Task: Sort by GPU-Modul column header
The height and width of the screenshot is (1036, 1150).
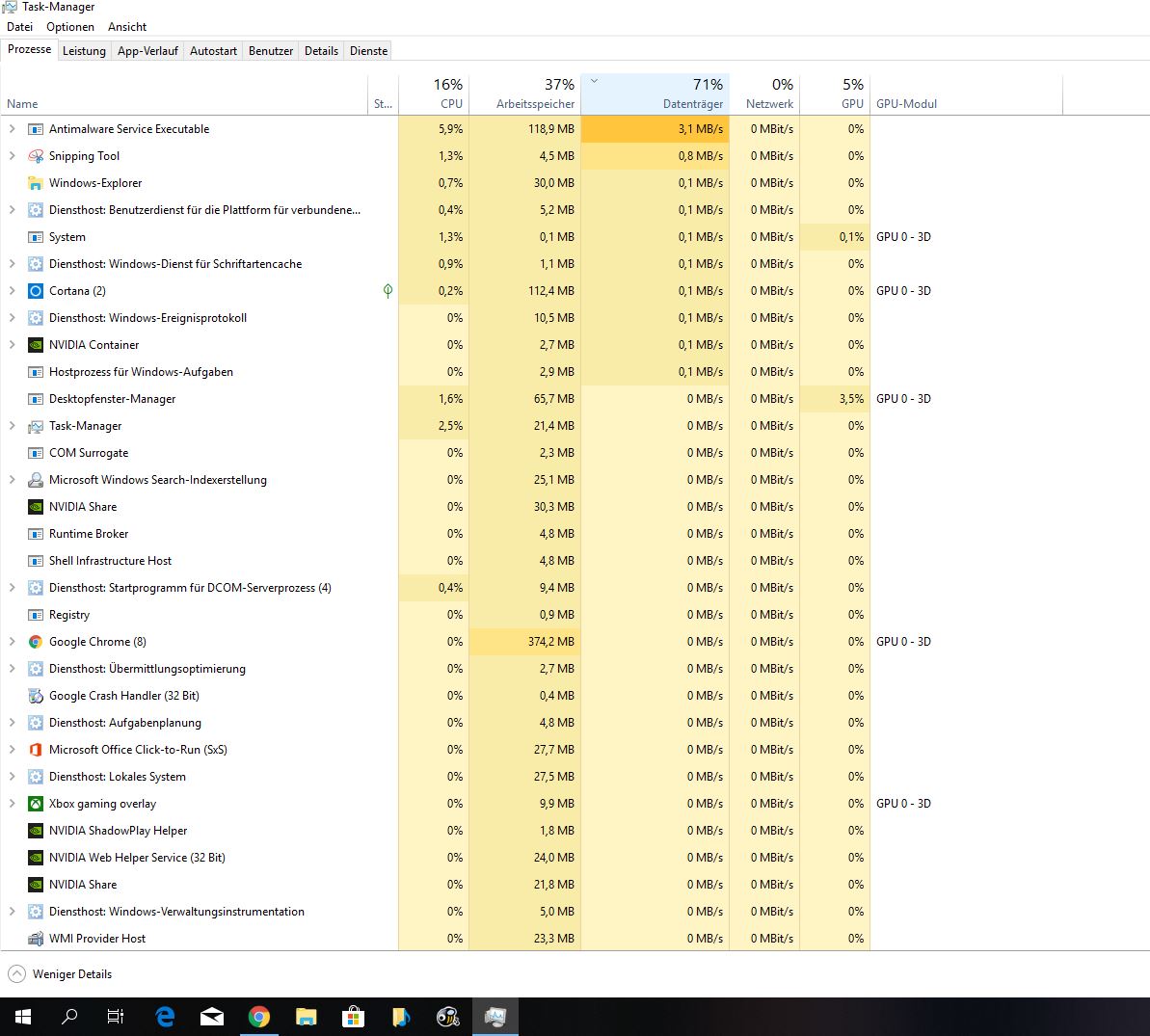Action: (x=966, y=93)
